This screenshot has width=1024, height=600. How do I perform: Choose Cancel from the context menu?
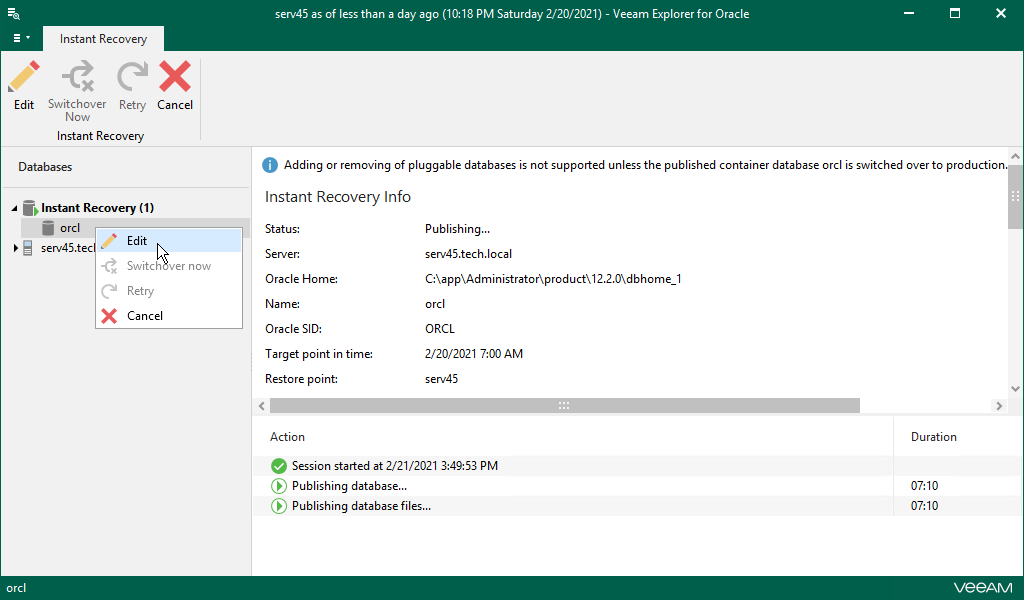coord(168,315)
